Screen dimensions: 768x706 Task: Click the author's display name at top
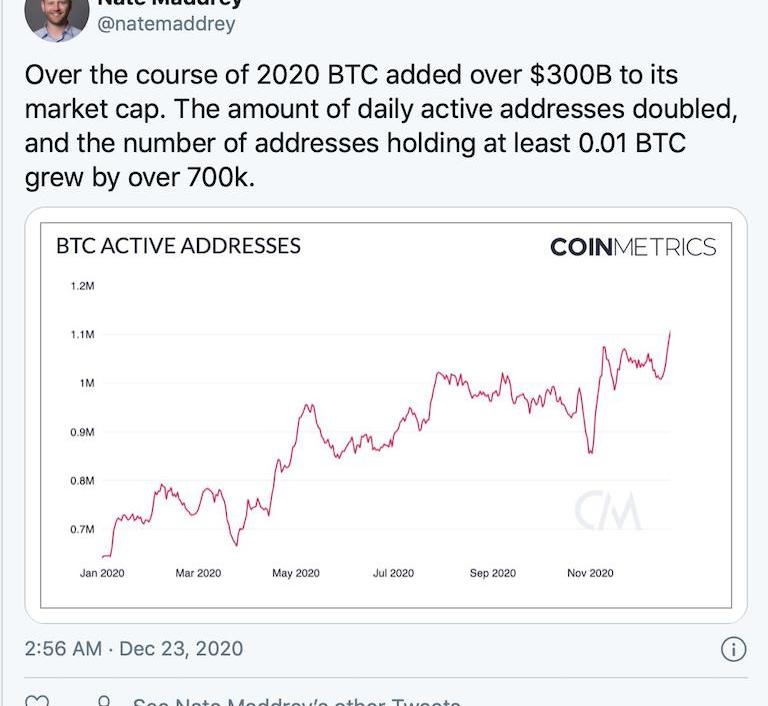point(170,3)
